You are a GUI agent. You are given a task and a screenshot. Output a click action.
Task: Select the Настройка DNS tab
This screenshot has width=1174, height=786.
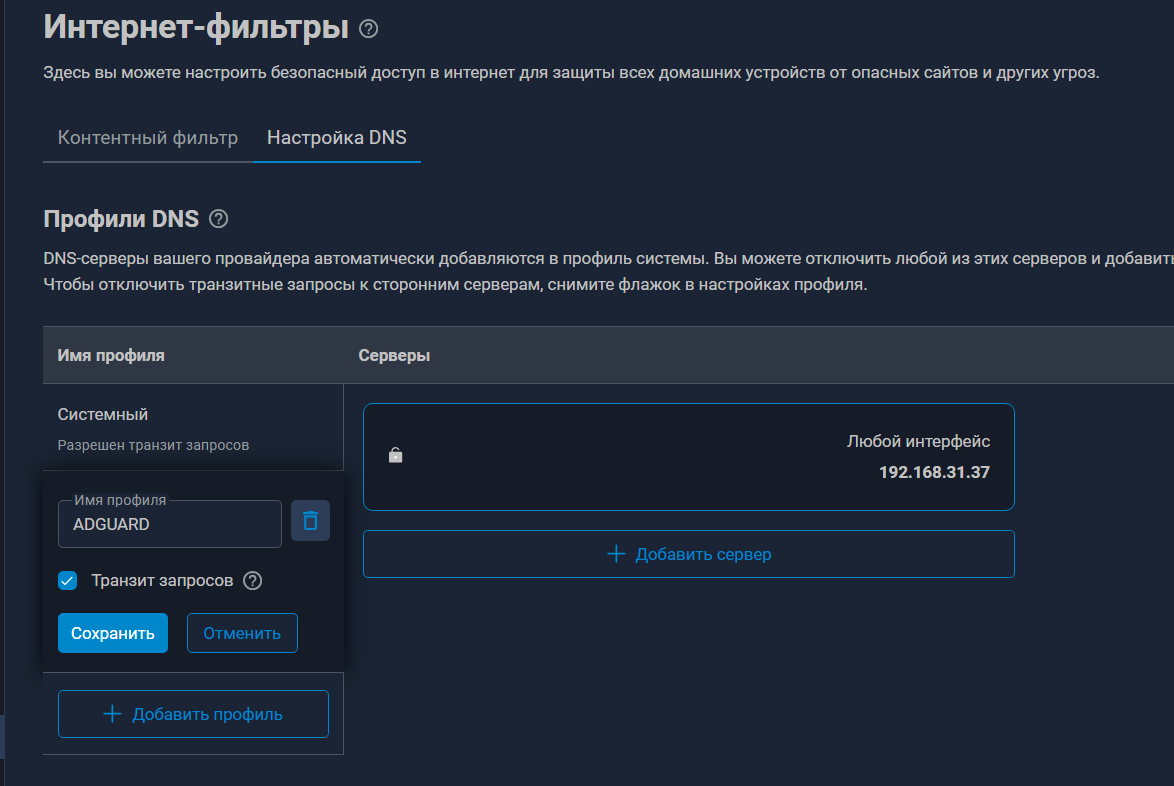pyautogui.click(x=337, y=138)
